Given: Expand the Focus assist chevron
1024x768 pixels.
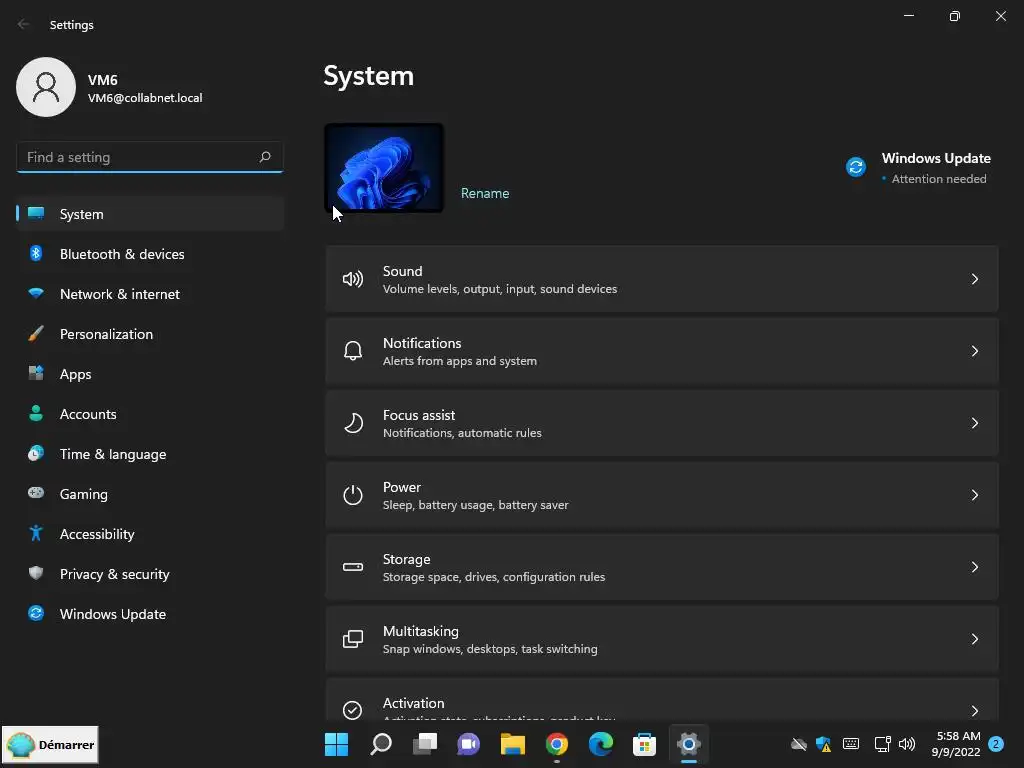Looking at the screenshot, I should [974, 423].
